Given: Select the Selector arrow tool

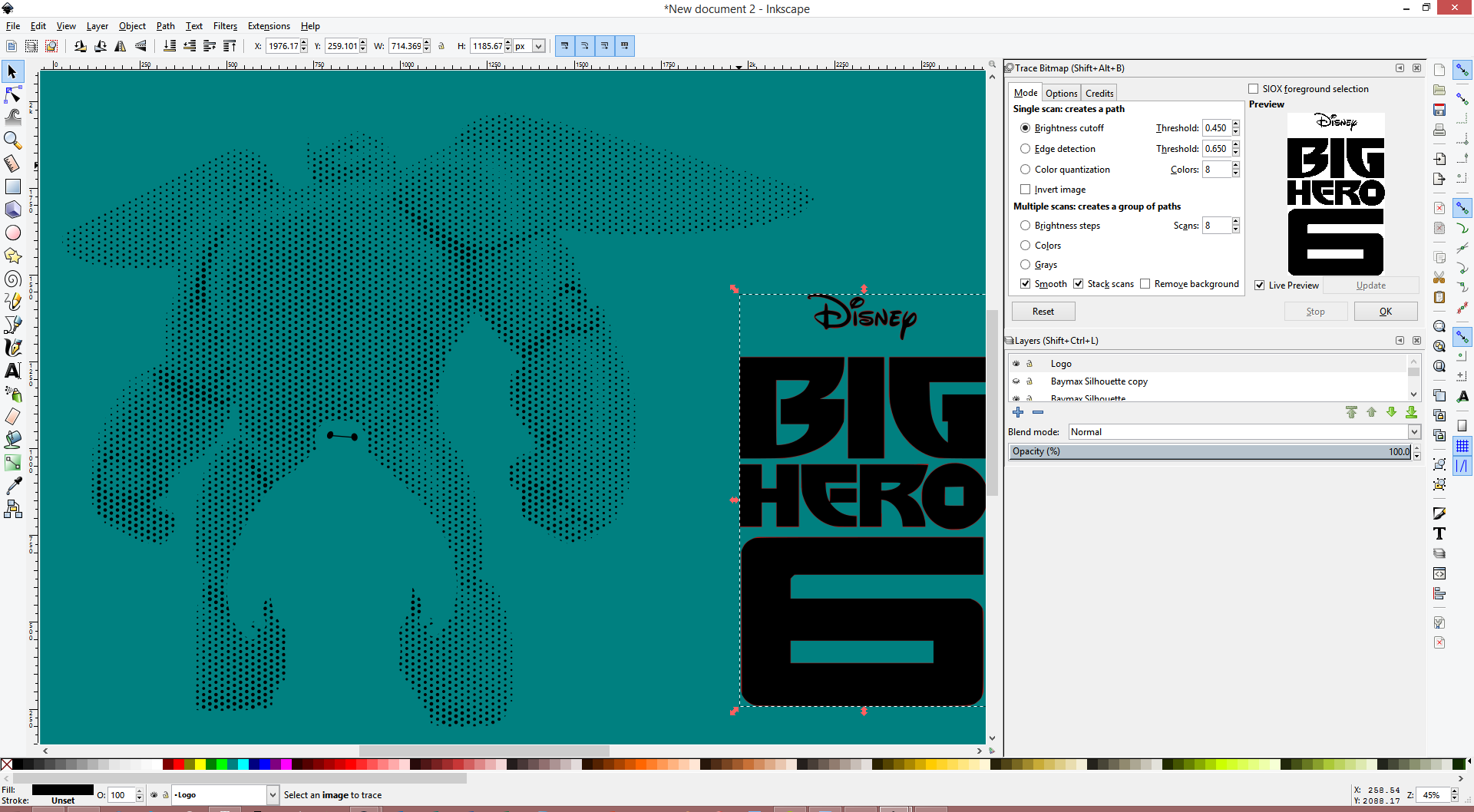Looking at the screenshot, I should pyautogui.click(x=13, y=72).
